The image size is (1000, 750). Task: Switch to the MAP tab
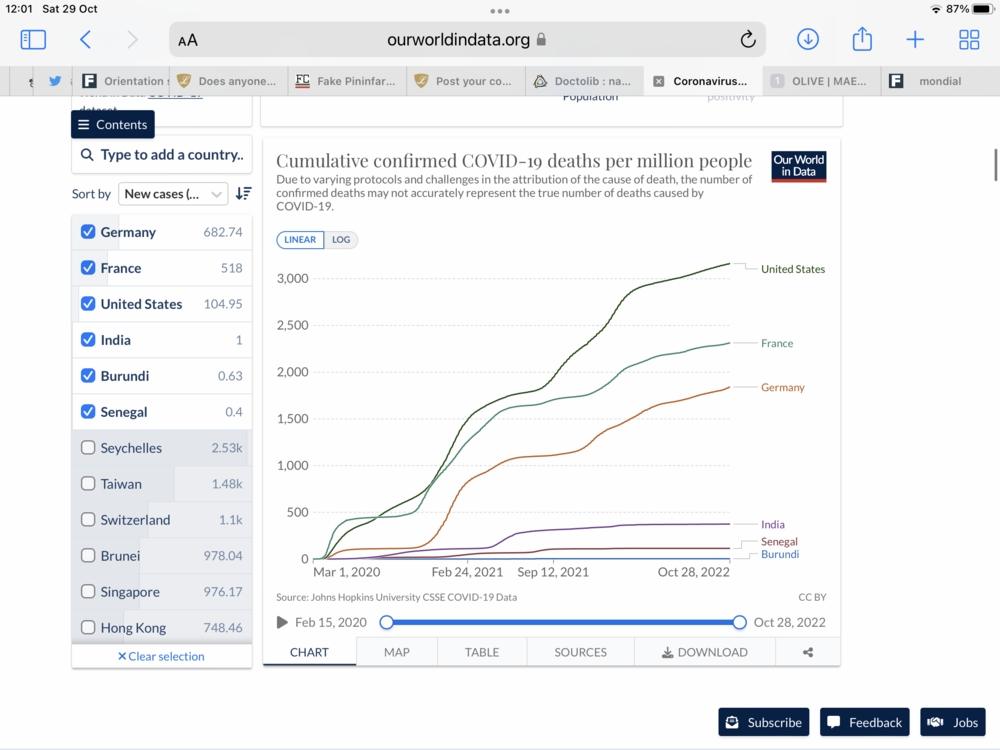[x=397, y=652]
